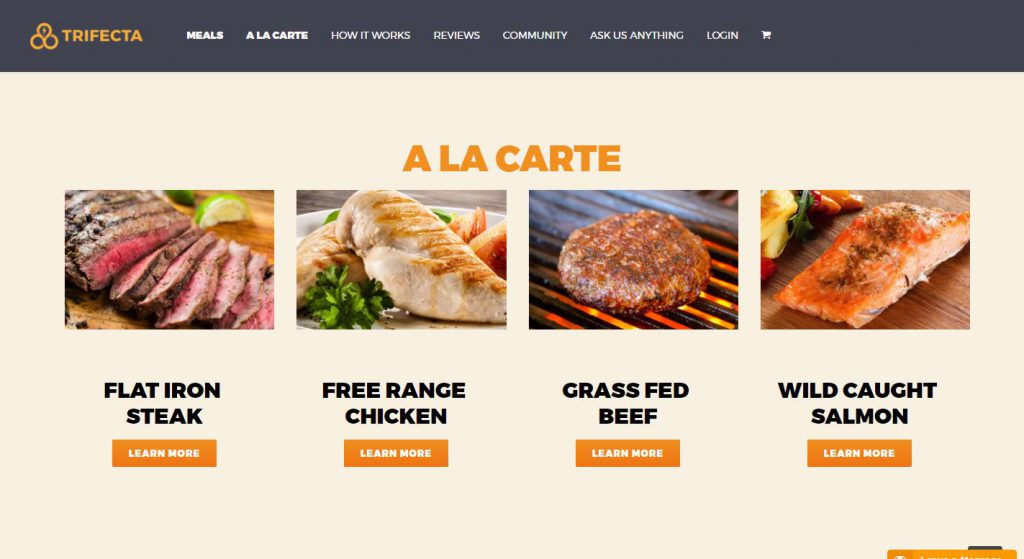Click Login in the top navigation
Image resolution: width=1024 pixels, height=559 pixels.
(722, 35)
